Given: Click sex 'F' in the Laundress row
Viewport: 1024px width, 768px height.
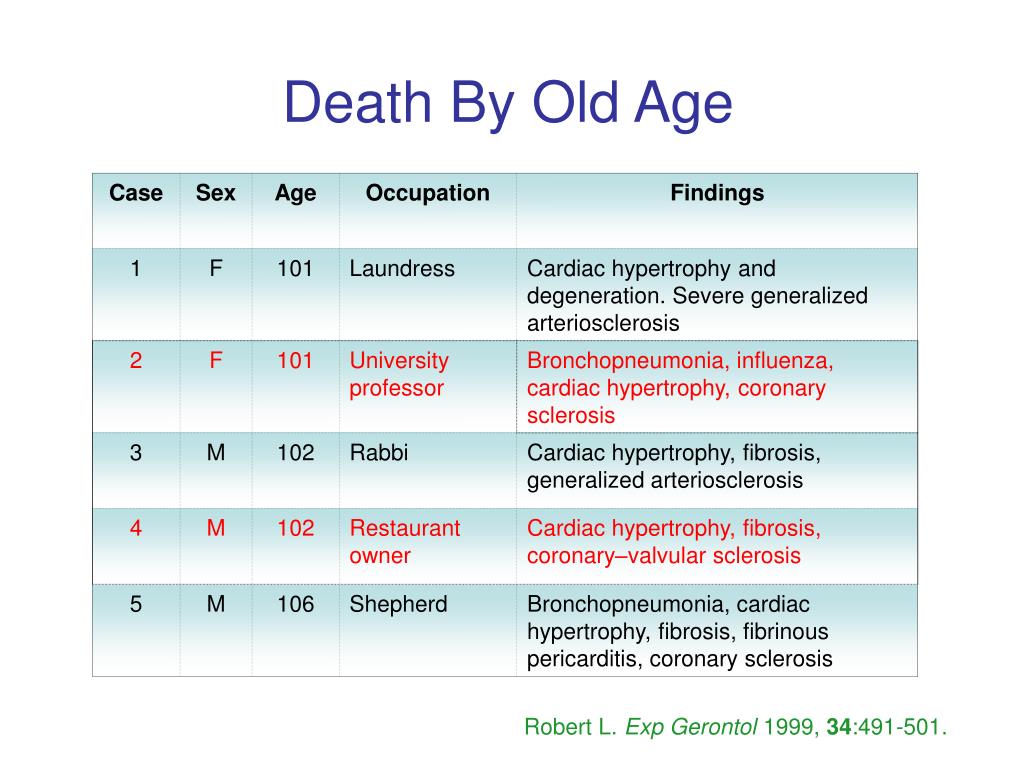Looking at the screenshot, I should (216, 268).
